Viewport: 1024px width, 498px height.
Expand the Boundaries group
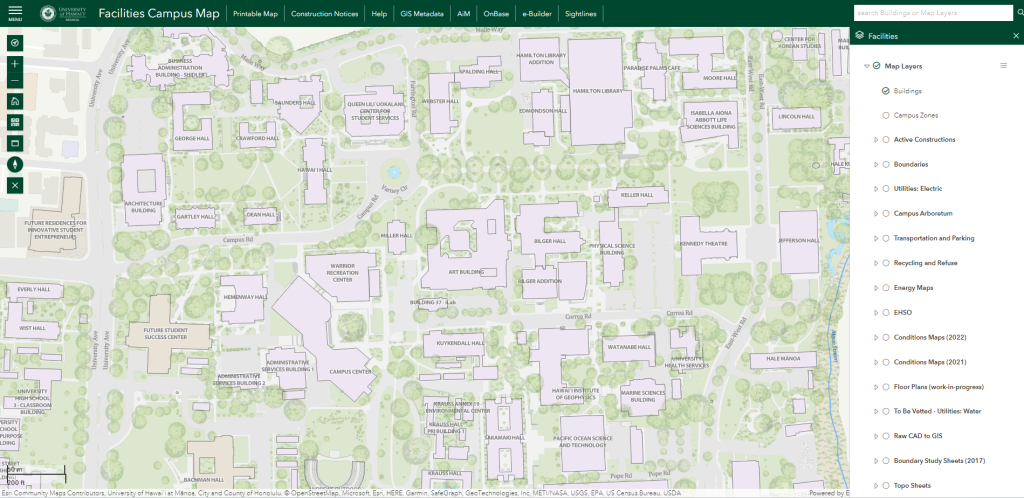coord(876,164)
